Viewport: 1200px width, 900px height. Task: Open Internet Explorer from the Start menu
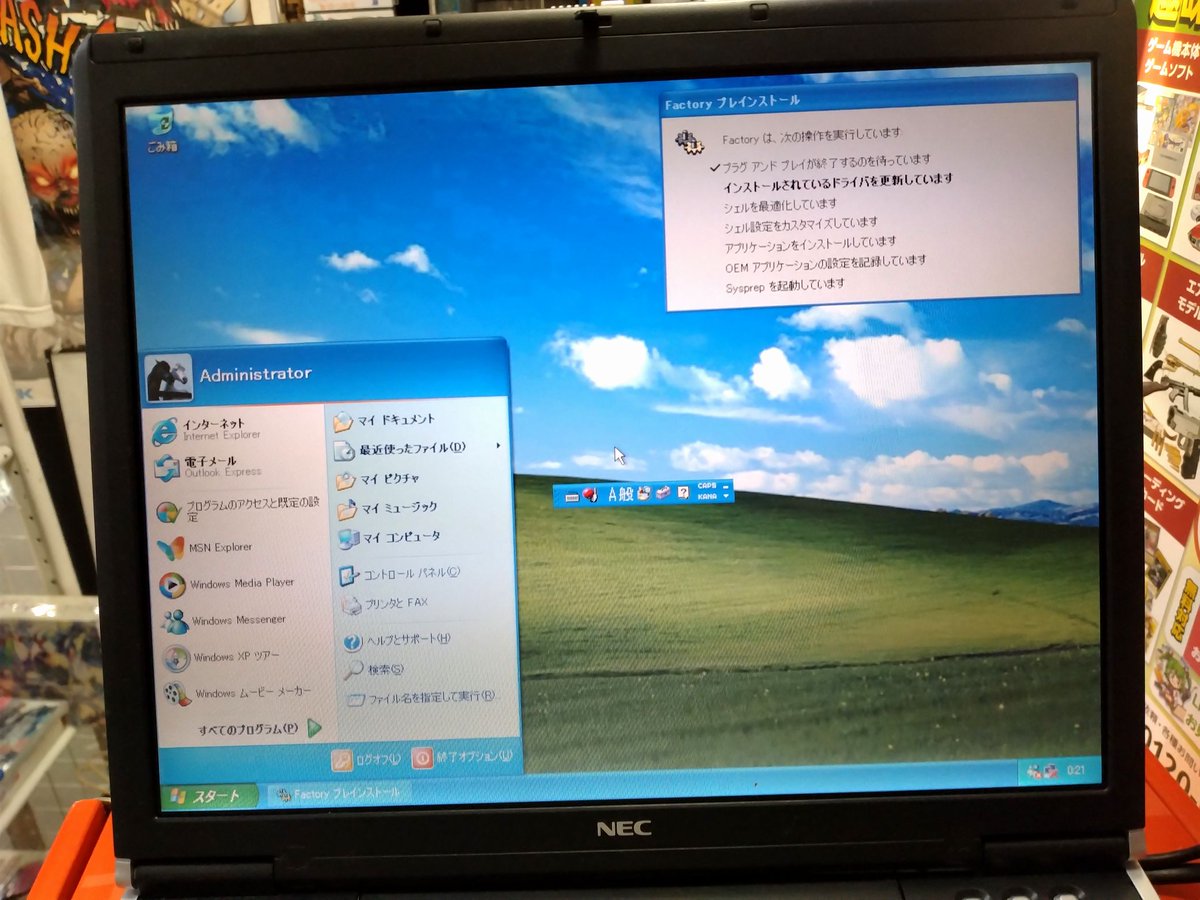point(207,429)
